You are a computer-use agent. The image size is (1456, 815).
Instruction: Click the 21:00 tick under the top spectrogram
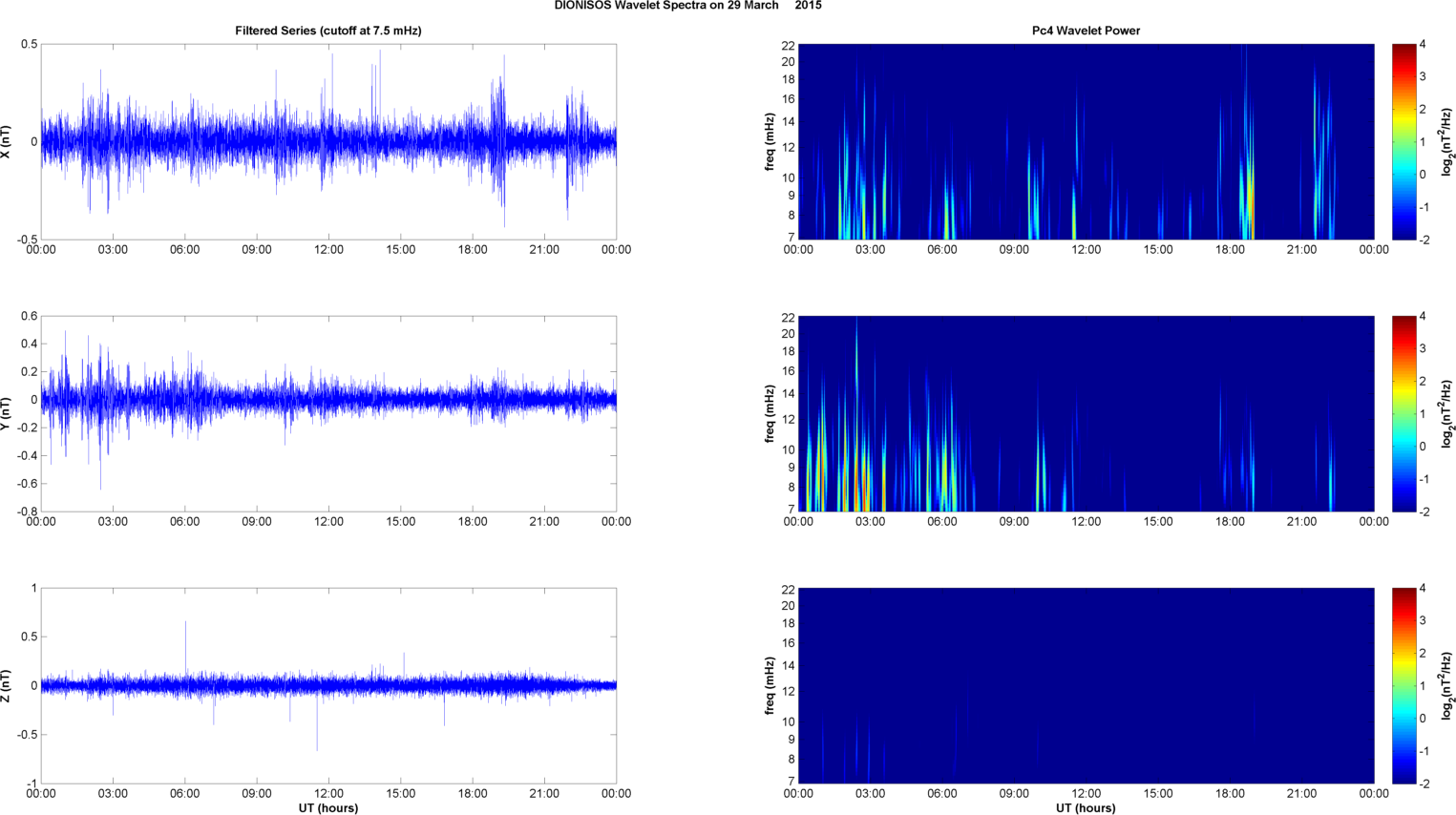coord(1302,250)
